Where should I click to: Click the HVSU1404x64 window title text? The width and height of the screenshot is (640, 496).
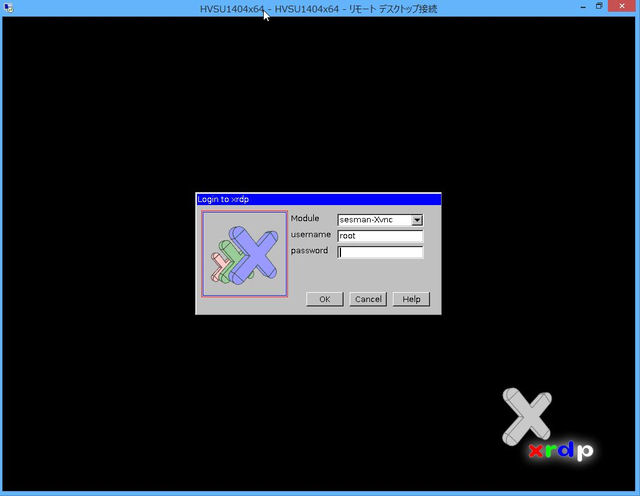click(x=318, y=9)
